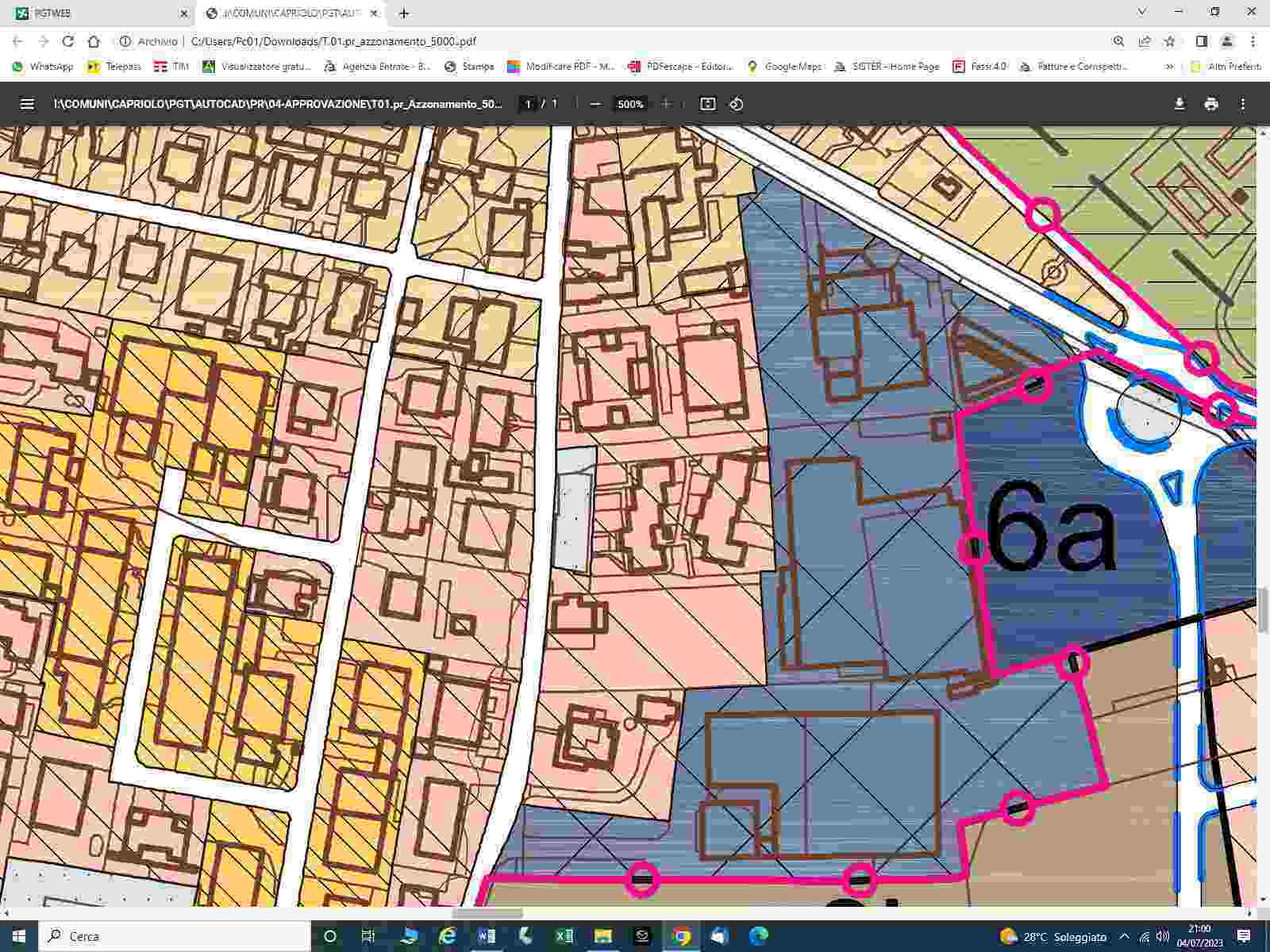Open the PDF sidebar menu (hamburger icon)

[x=27, y=104]
